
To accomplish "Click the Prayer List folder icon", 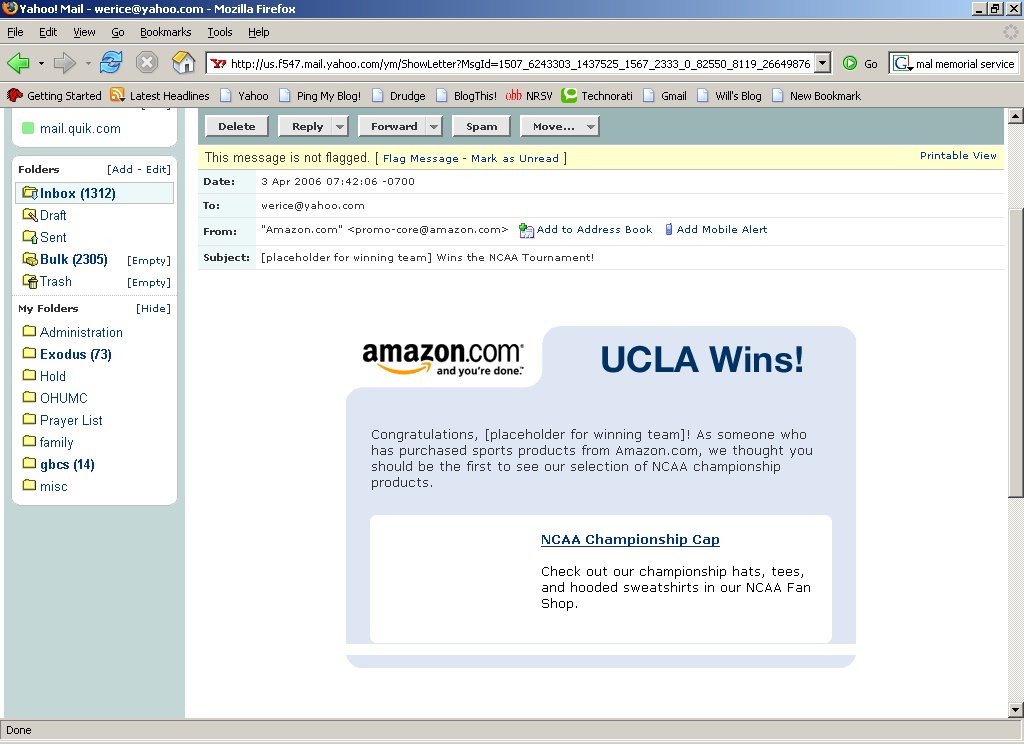I will (29, 419).
